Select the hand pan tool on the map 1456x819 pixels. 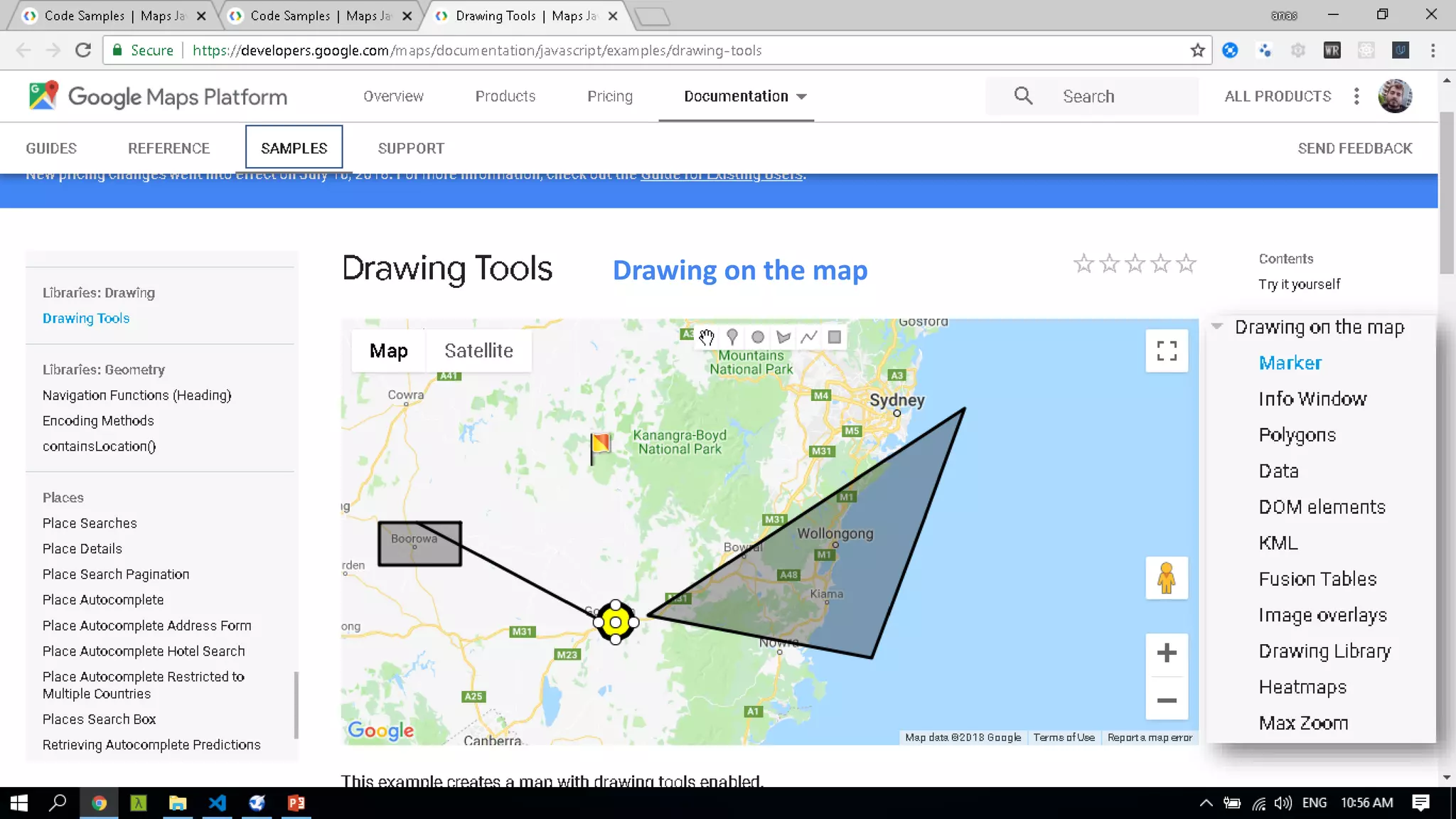pos(706,337)
